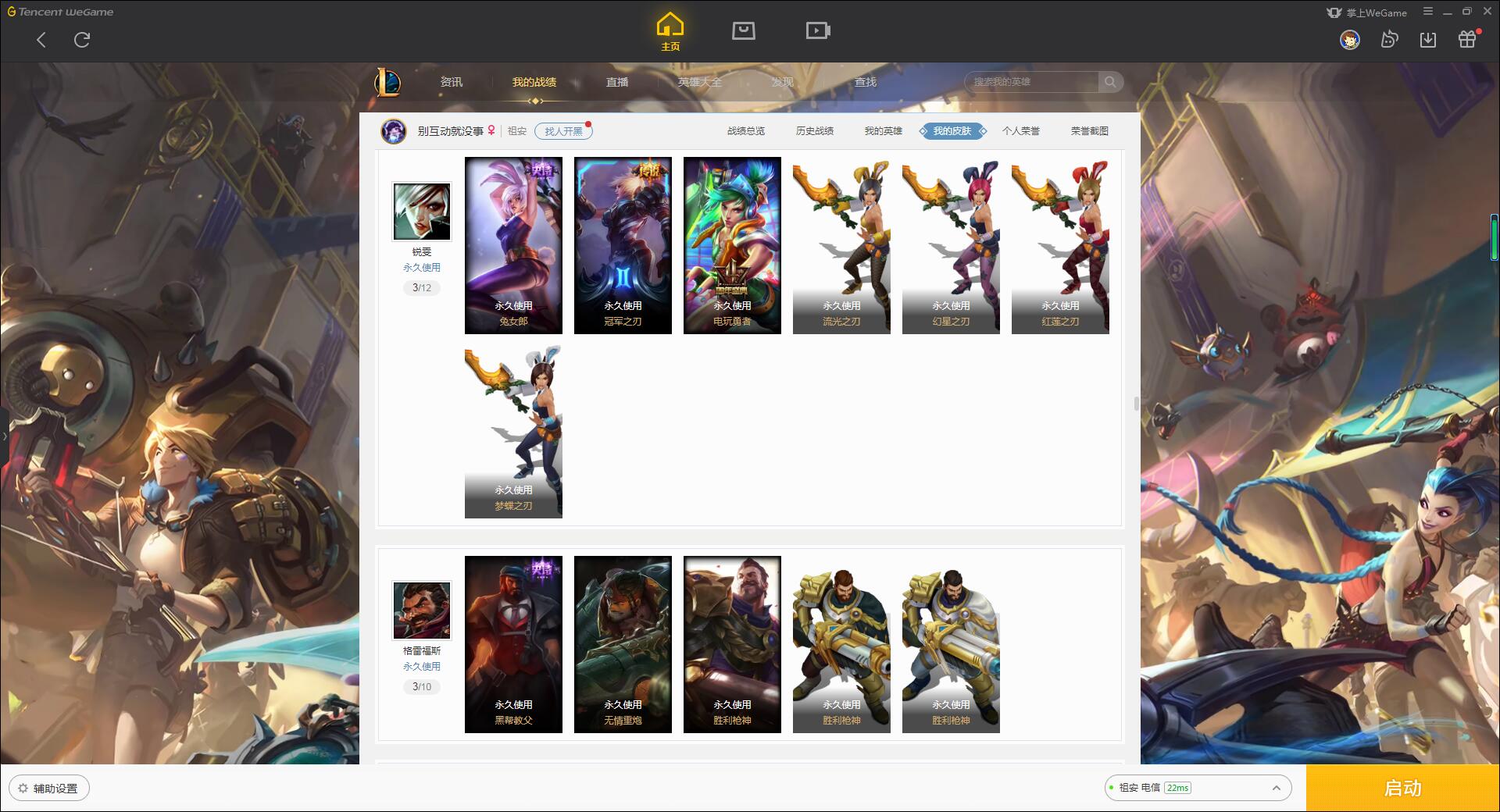Switch to the 英雄大全 tab
Image resolution: width=1500 pixels, height=812 pixels.
tap(700, 82)
